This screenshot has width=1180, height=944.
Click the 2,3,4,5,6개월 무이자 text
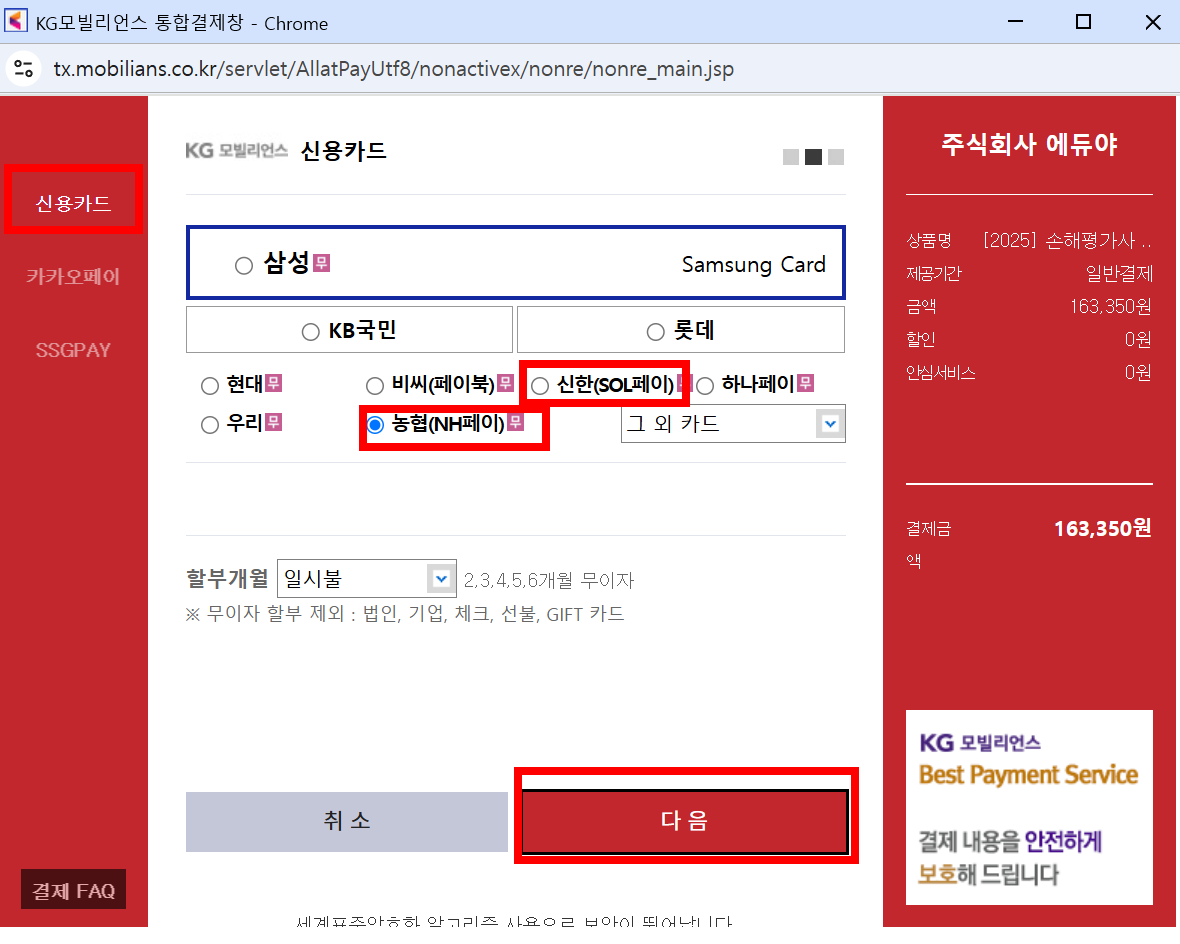point(549,580)
